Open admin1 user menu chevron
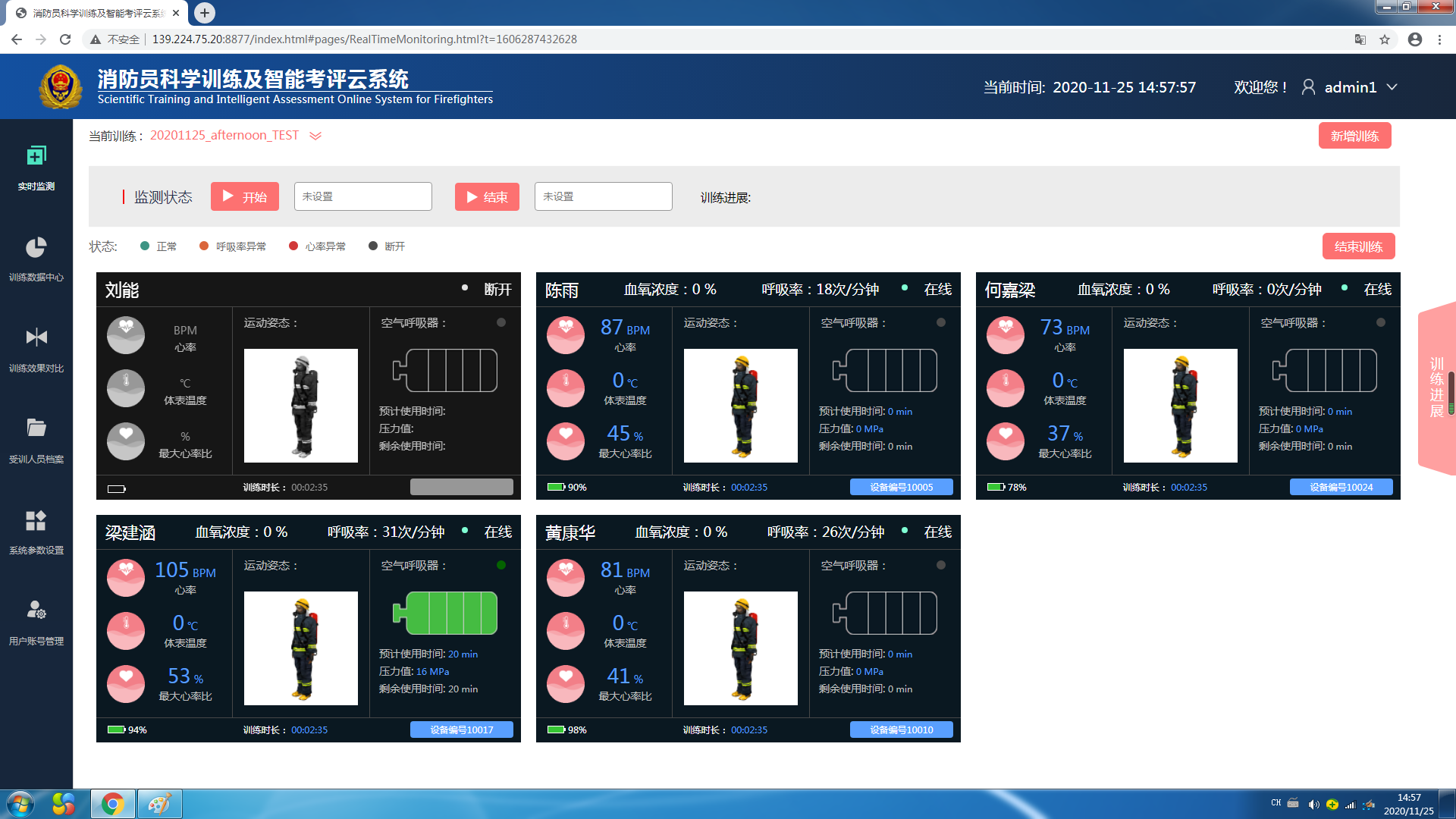This screenshot has width=1456, height=819. coord(1392,87)
